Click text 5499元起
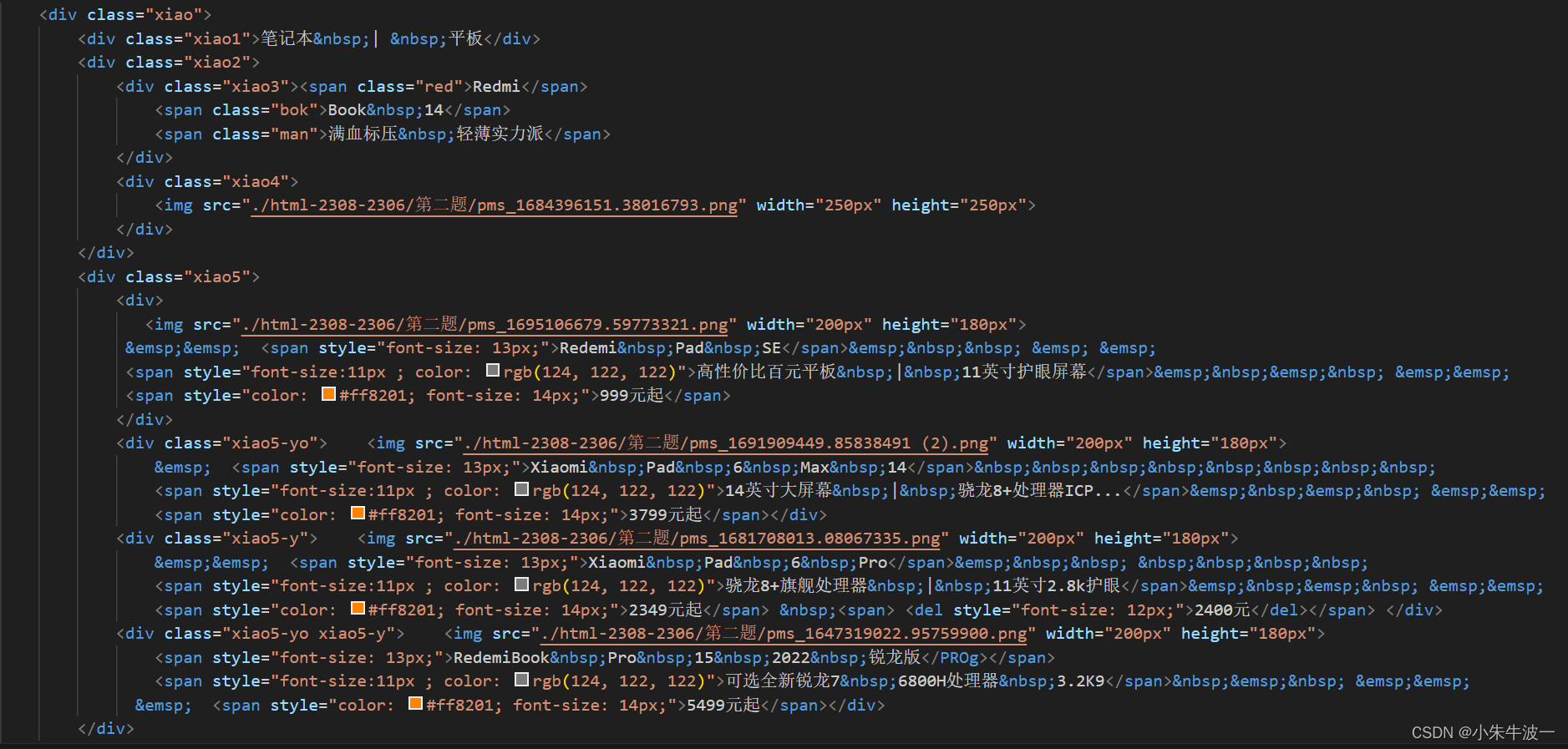This screenshot has width=1568, height=749. [723, 706]
